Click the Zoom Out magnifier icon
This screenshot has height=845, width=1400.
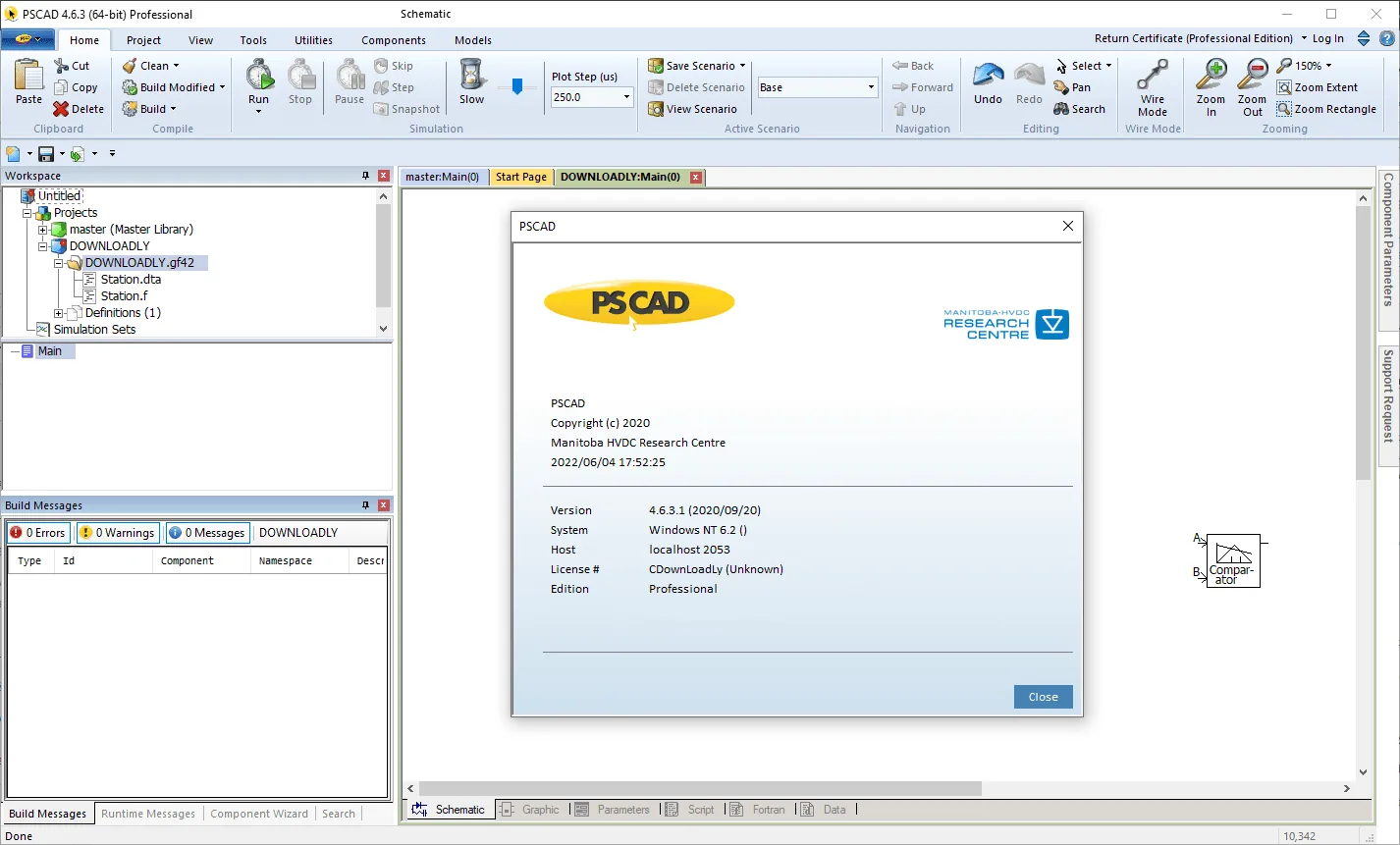tap(1253, 75)
